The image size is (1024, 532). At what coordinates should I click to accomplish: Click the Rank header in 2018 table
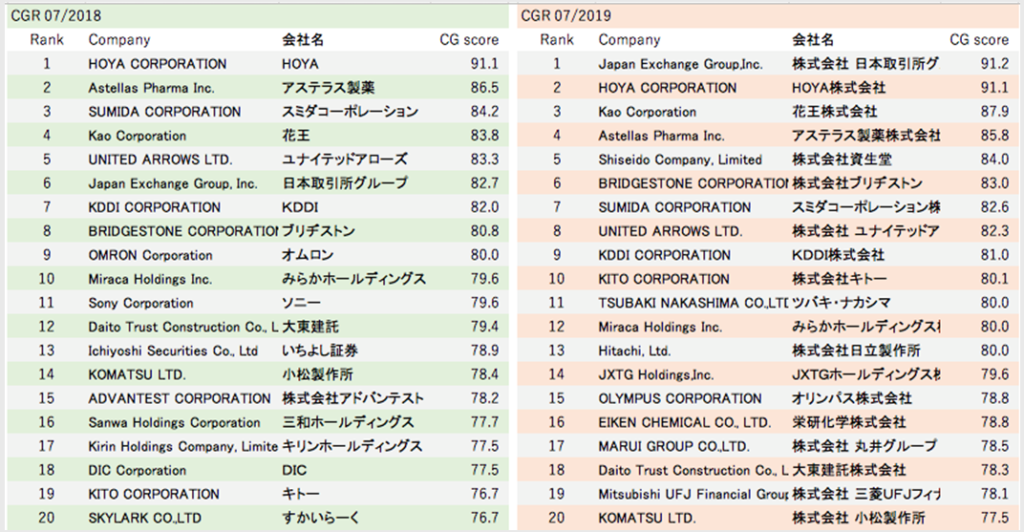pos(46,40)
